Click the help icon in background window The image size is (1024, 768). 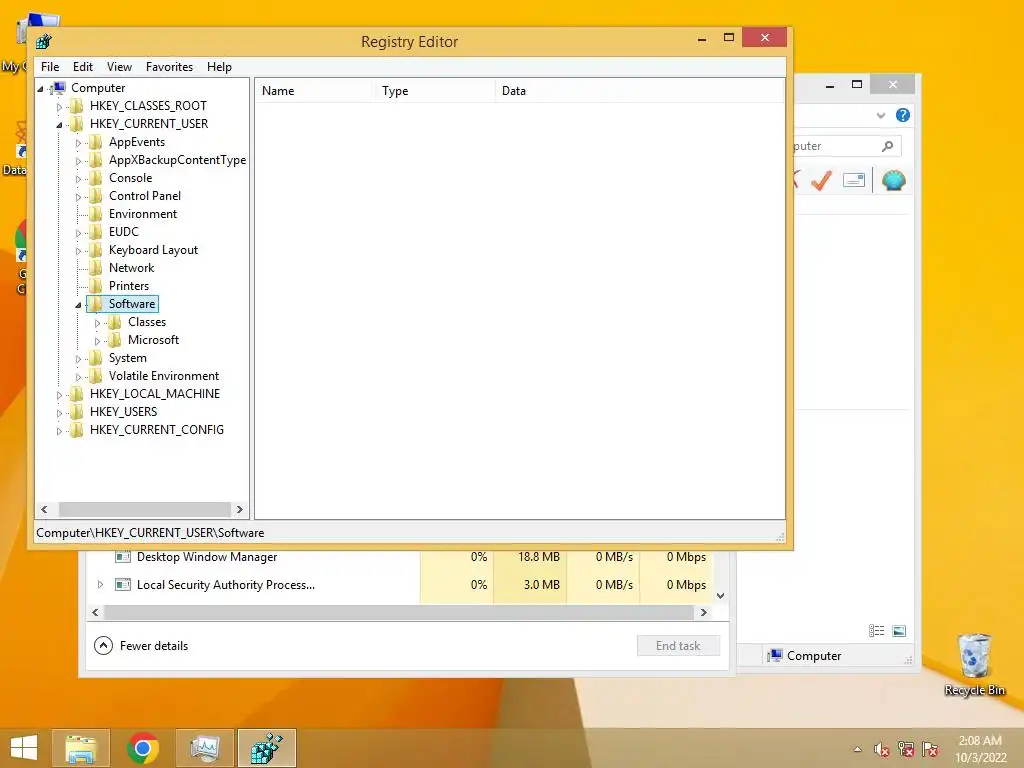tap(903, 116)
